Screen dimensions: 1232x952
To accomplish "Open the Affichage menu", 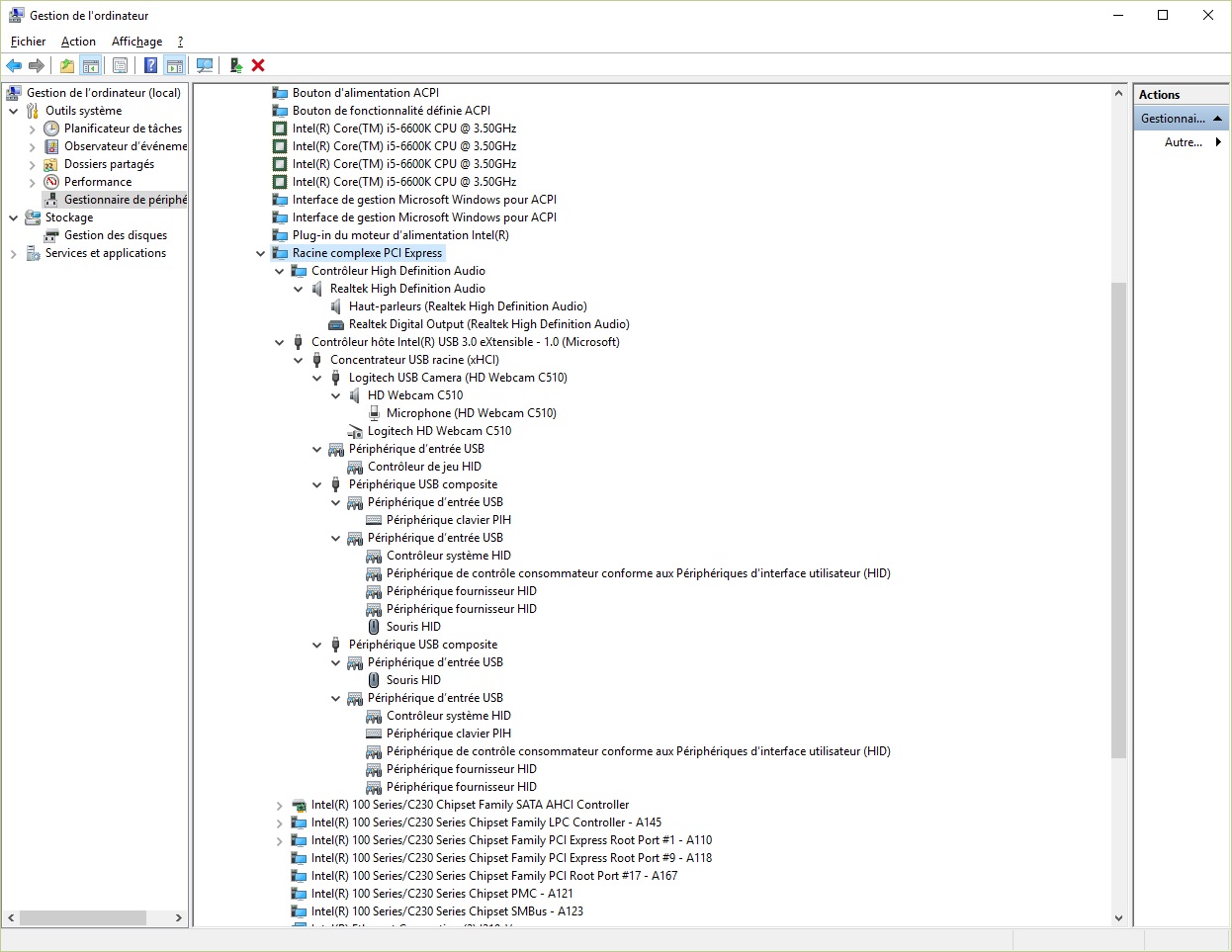I will coord(136,42).
